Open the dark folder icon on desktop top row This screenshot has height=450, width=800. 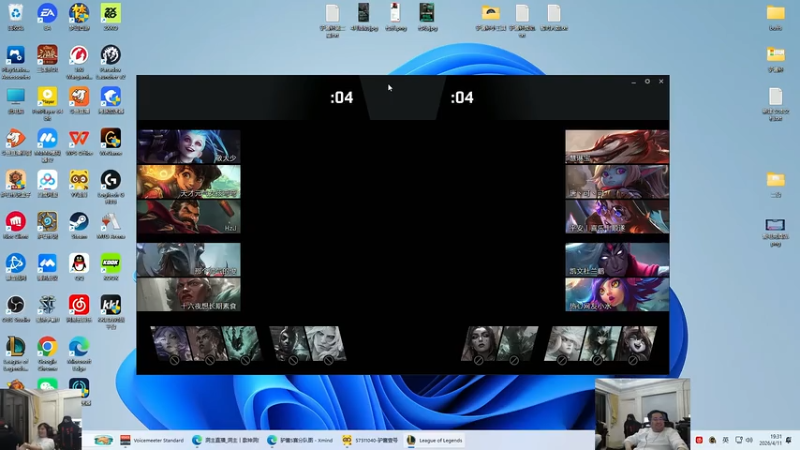490,17
